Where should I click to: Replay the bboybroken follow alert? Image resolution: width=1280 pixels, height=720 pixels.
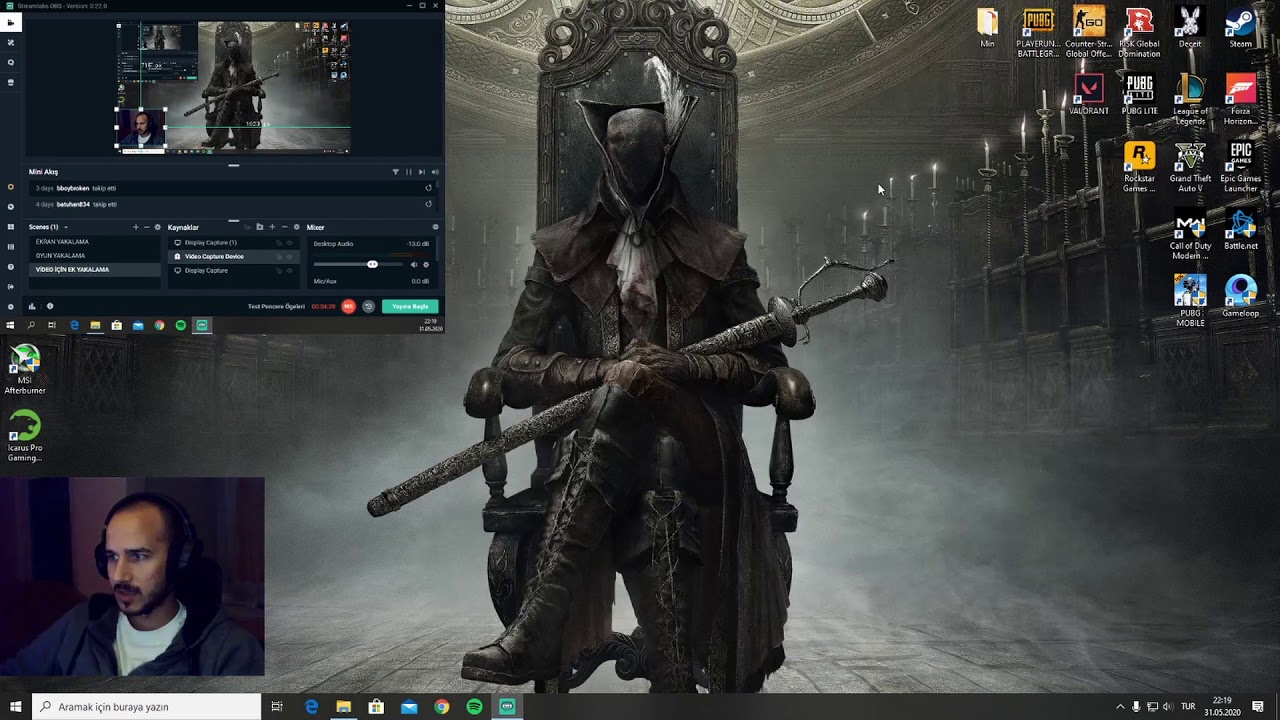[429, 188]
